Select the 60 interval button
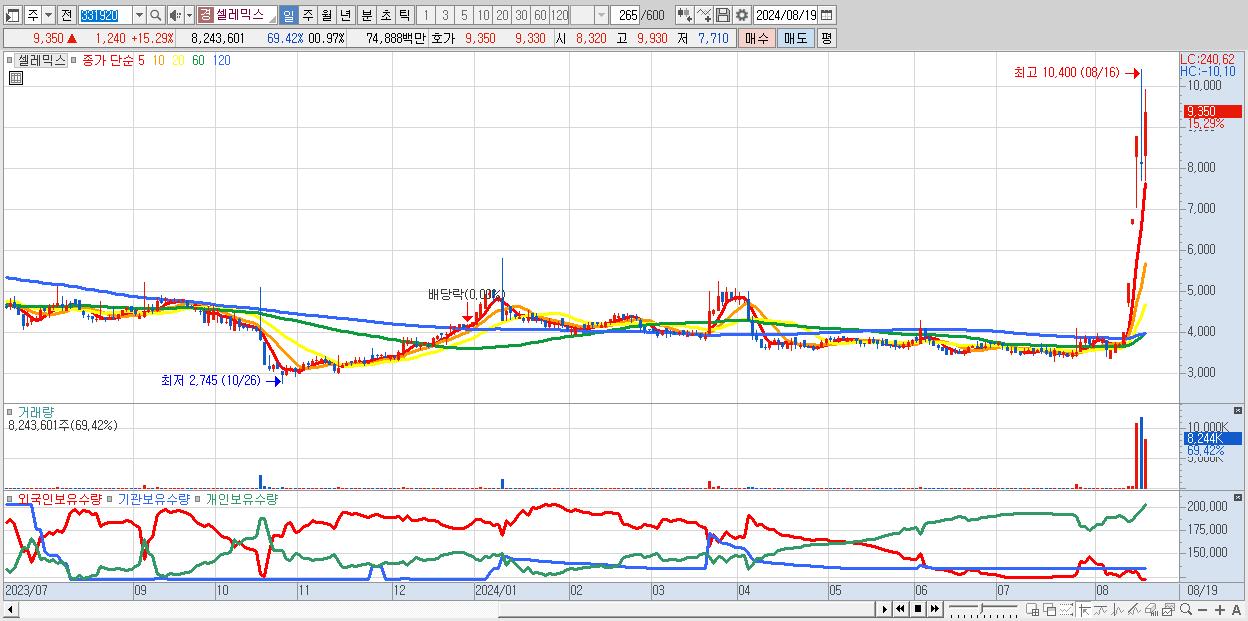 click(x=540, y=15)
